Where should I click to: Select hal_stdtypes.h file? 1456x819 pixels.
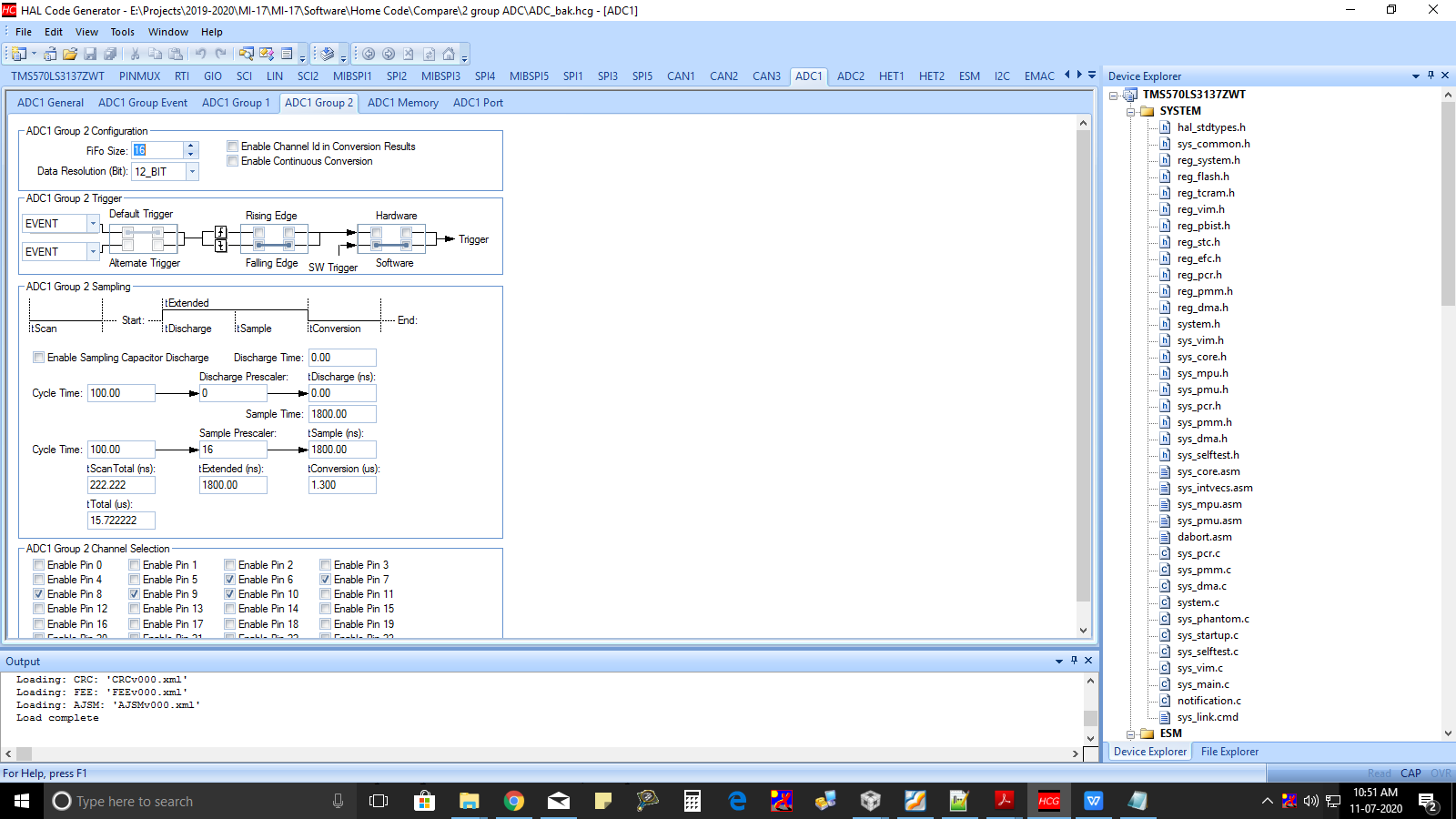click(1211, 127)
